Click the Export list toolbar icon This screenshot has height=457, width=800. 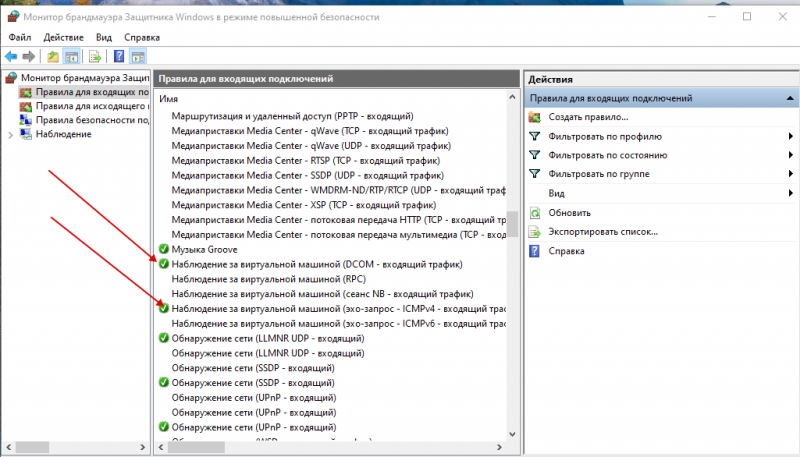coord(95,57)
